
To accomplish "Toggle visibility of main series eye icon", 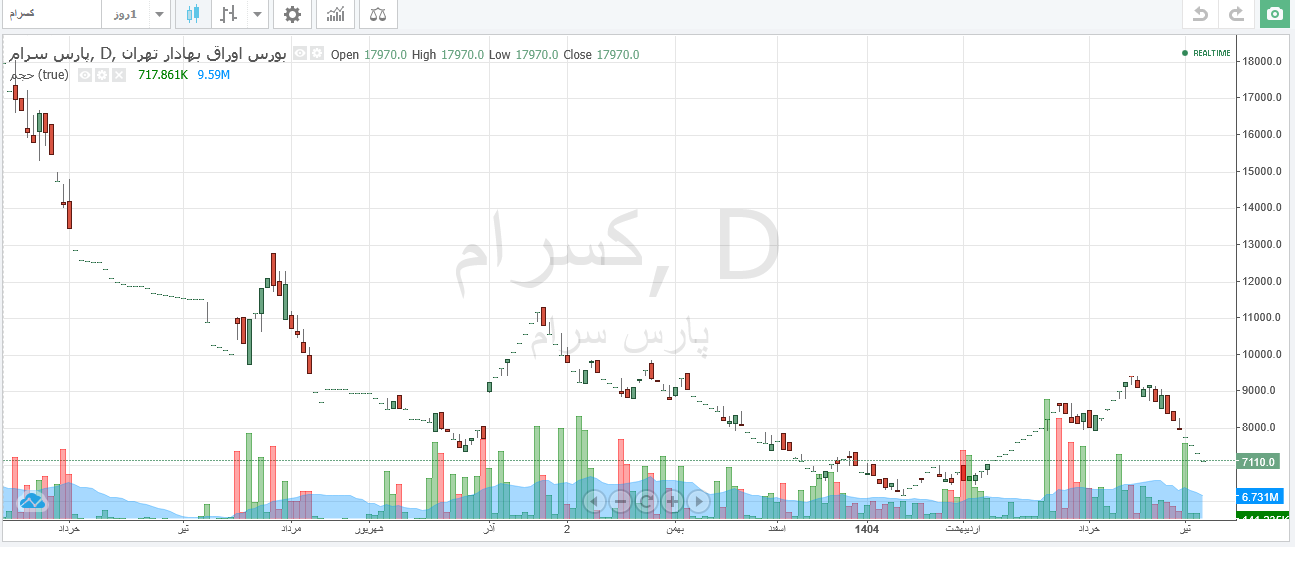I will [300, 54].
